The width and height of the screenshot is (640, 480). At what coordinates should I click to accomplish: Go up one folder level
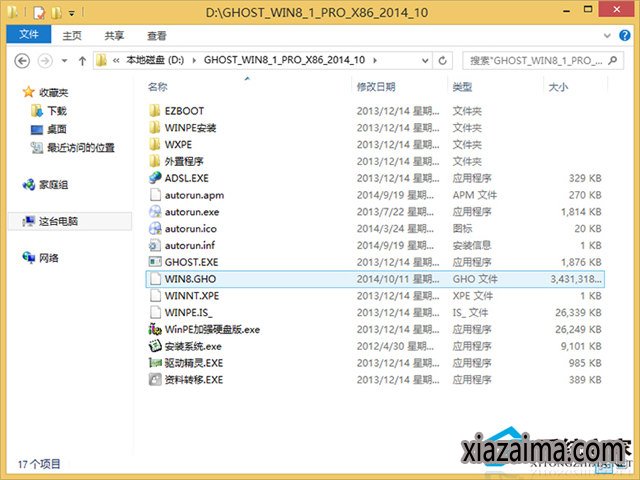tap(82, 61)
